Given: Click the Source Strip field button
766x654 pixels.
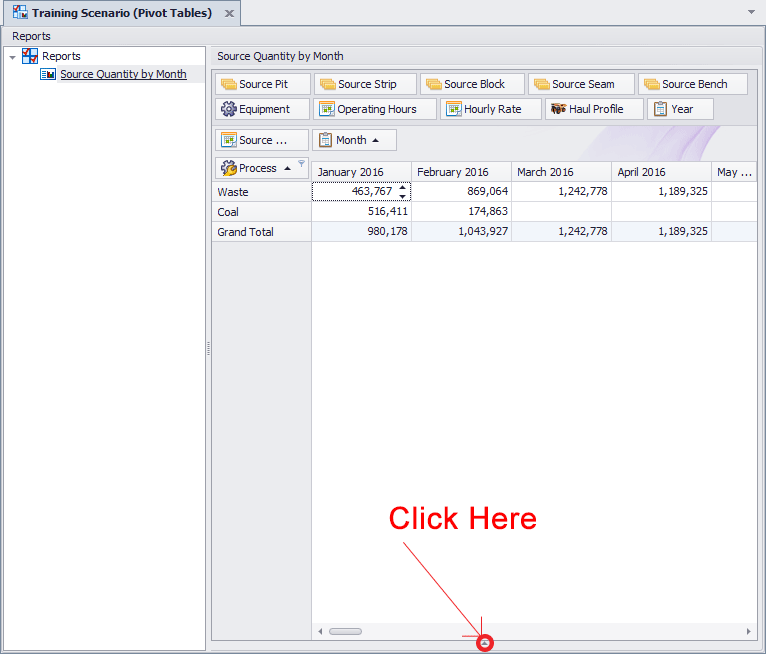Looking at the screenshot, I should 365,84.
